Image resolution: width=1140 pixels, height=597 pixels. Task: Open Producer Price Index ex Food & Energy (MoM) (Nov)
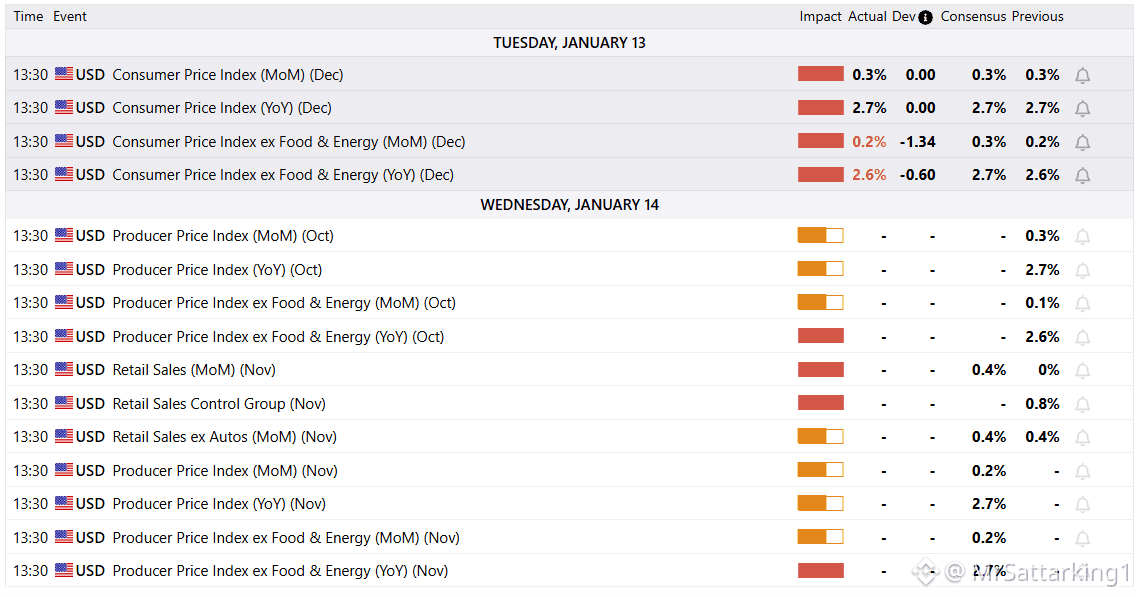[285, 538]
